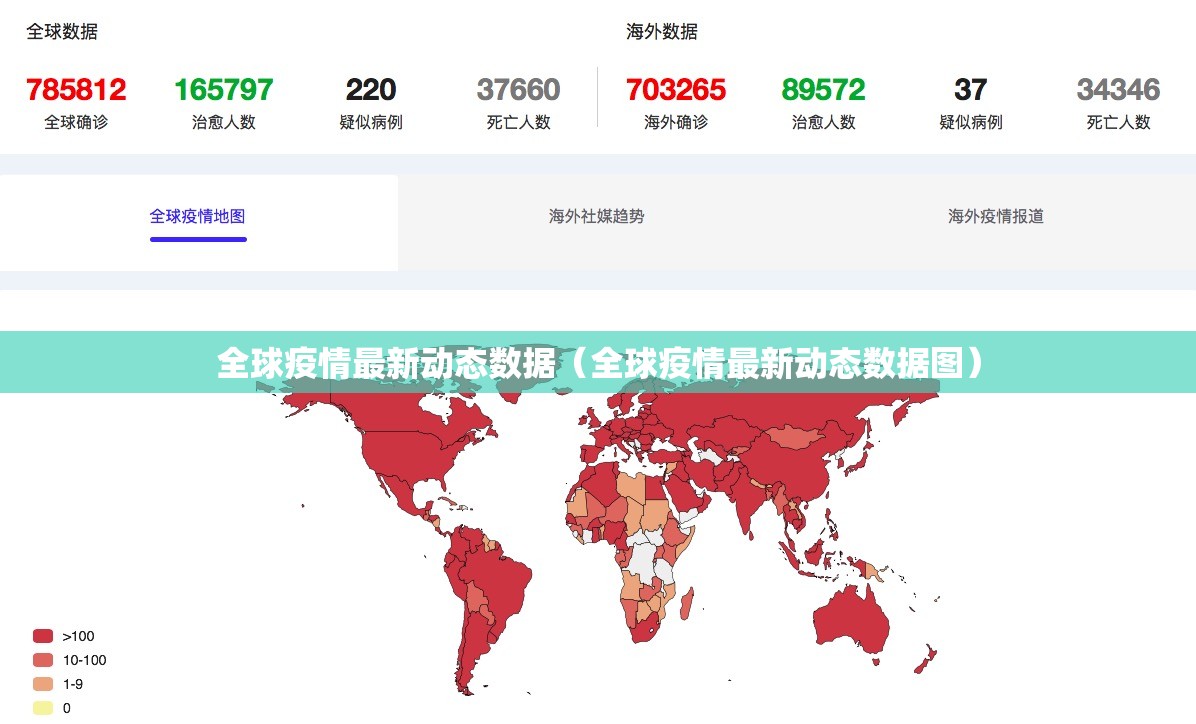Open the 海外疫情报道 tab

[x=996, y=216]
